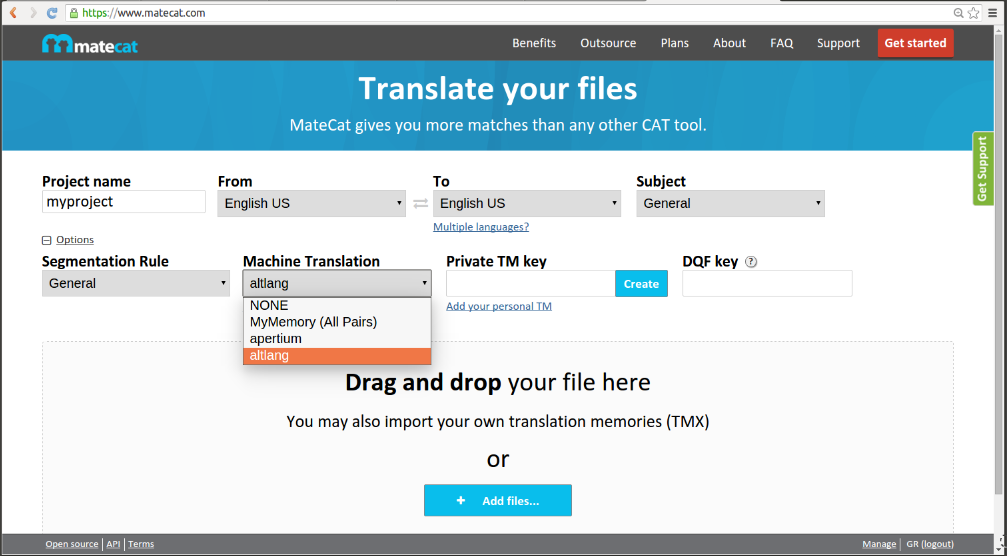
Task: Open the Outsource page
Action: (608, 43)
